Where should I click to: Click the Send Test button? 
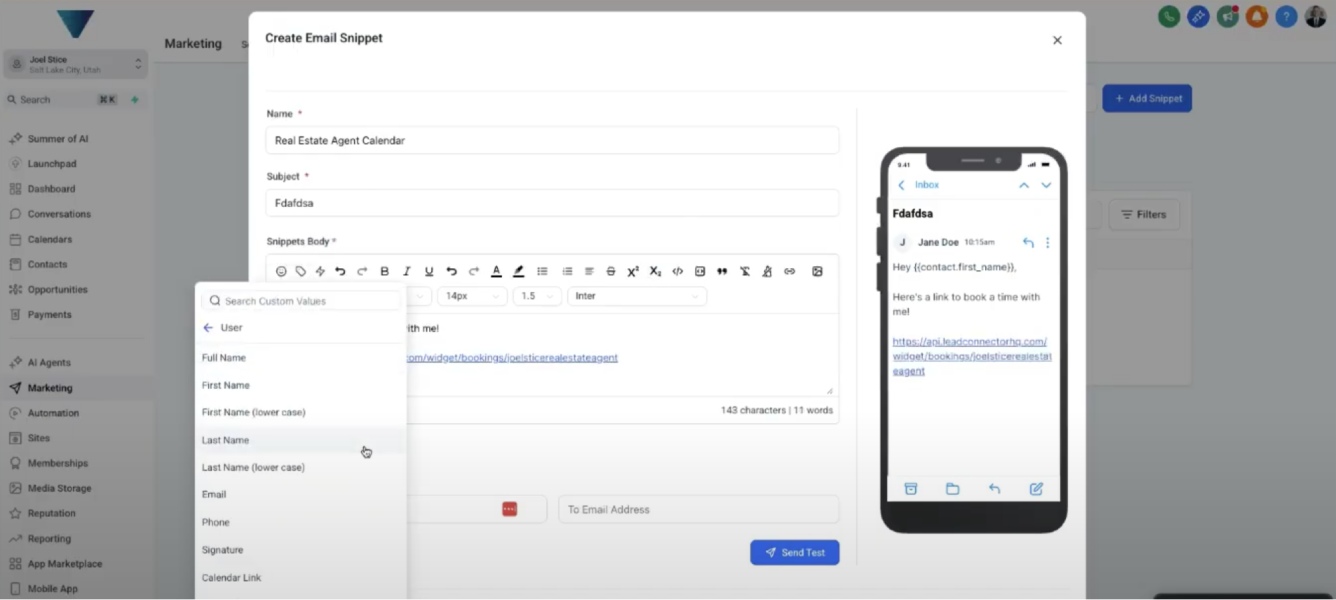(x=794, y=552)
